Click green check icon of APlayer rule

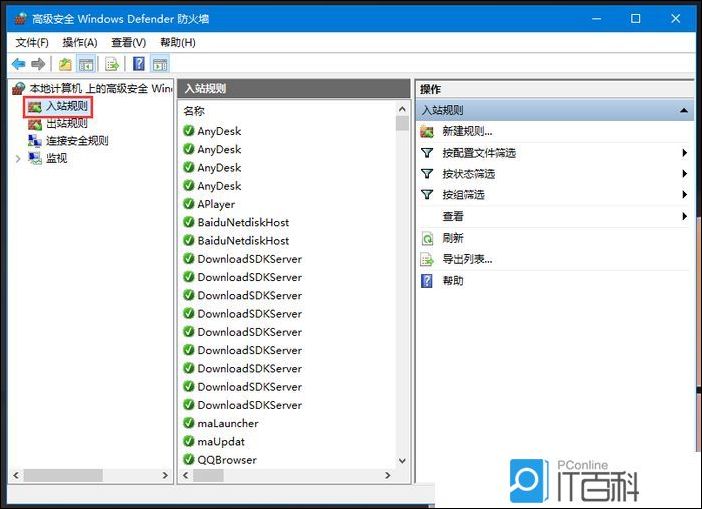189,204
